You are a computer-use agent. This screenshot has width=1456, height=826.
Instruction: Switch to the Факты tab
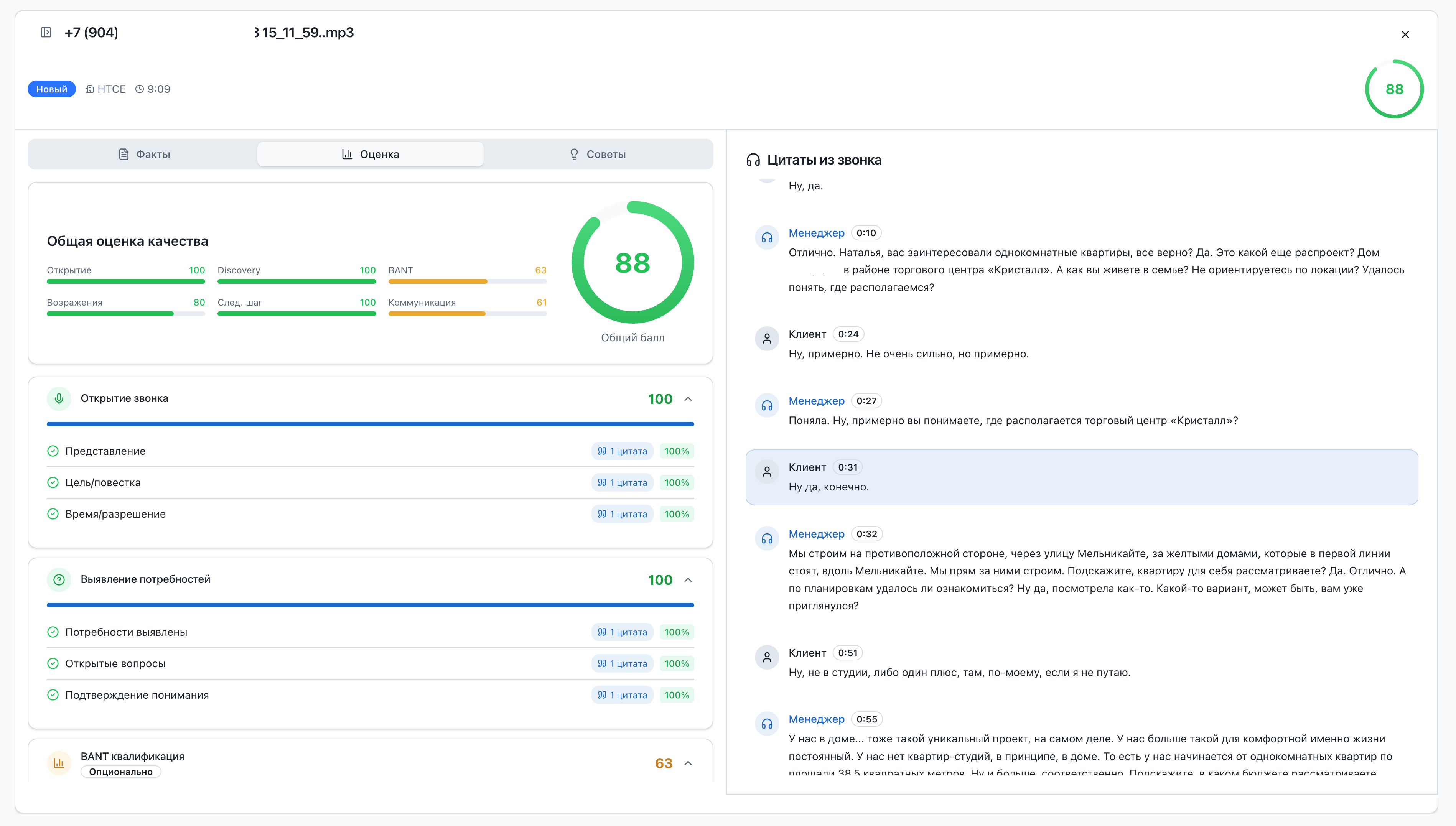tap(144, 154)
